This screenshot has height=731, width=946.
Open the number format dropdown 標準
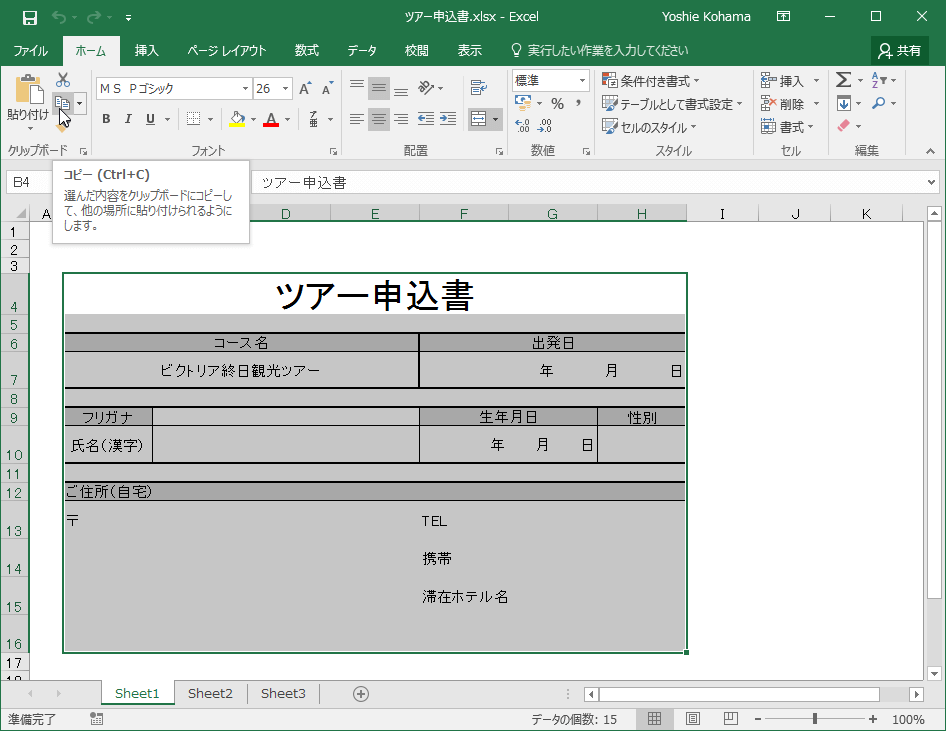tap(582, 80)
